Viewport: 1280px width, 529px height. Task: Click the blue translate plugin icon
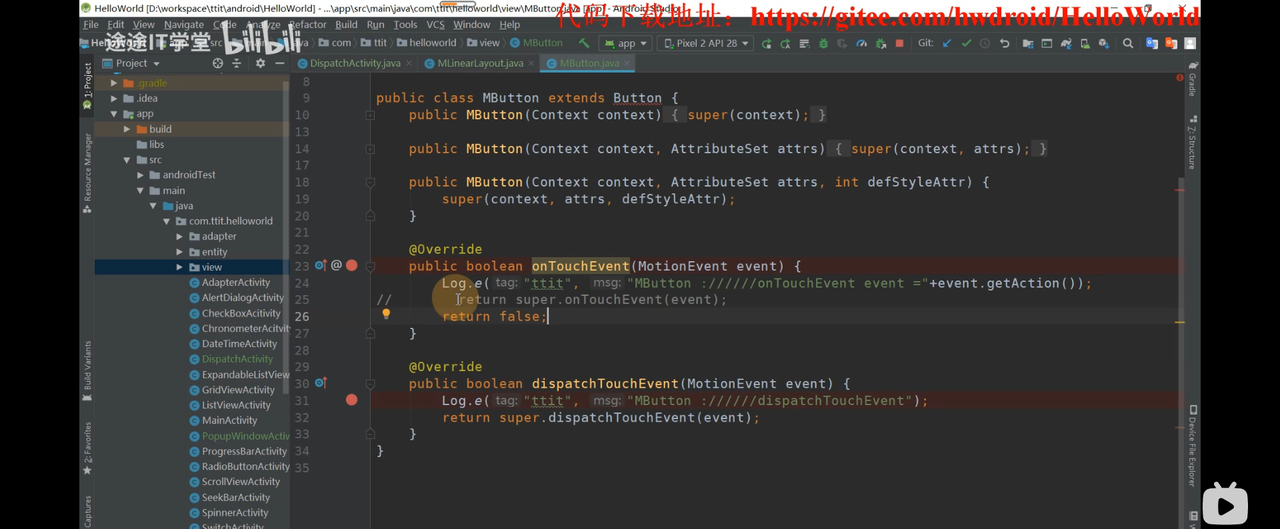pyautogui.click(x=1151, y=44)
